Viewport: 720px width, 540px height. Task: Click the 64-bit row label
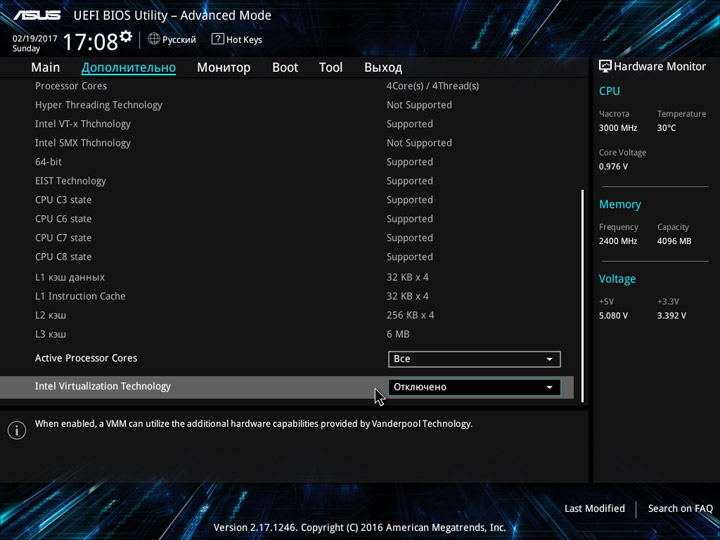(48, 162)
